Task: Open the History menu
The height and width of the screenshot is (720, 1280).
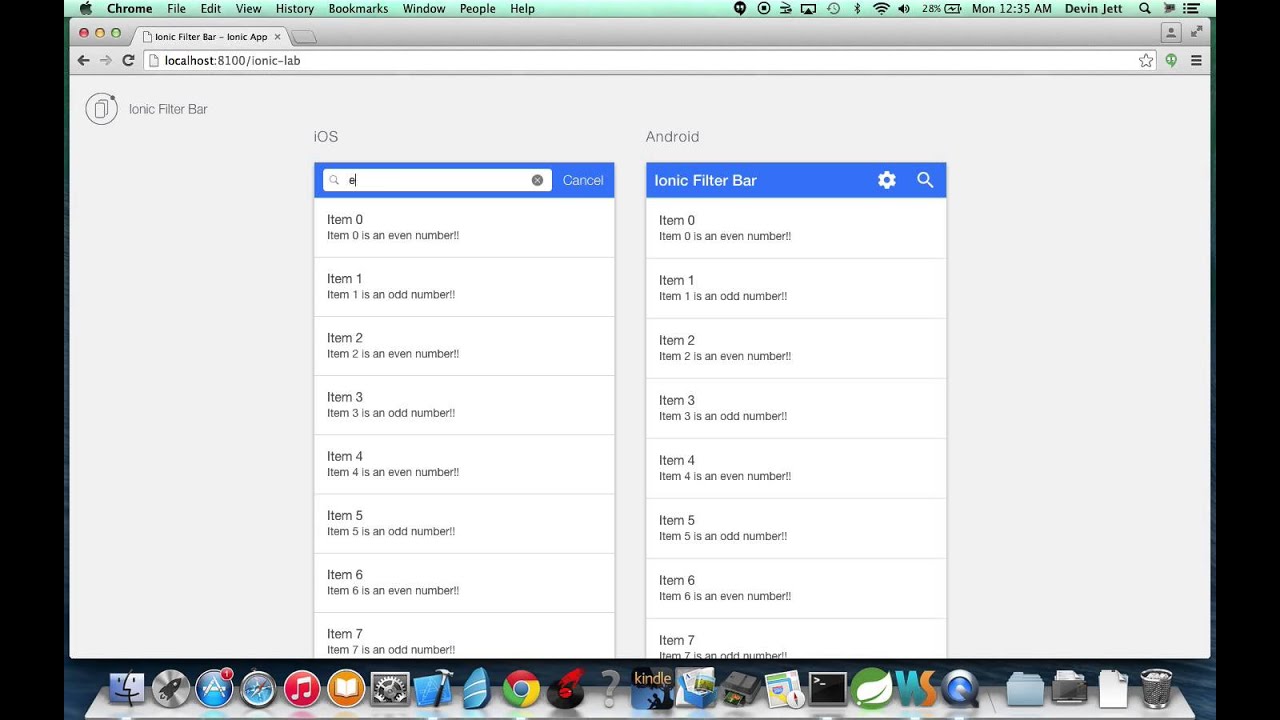Action: coord(295,8)
